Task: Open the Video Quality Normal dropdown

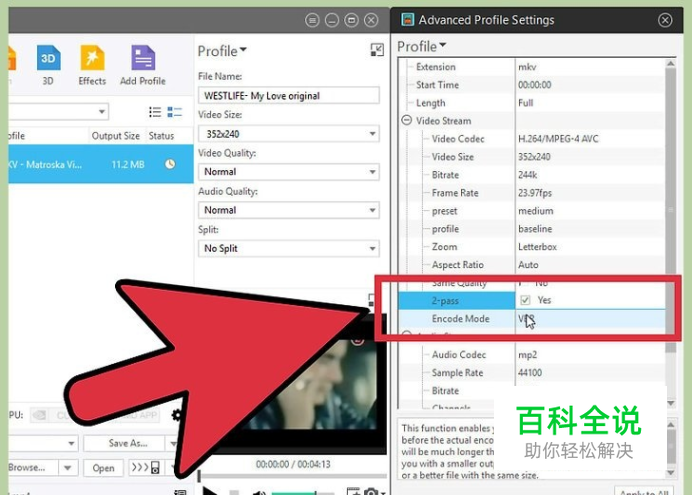Action: pyautogui.click(x=289, y=172)
